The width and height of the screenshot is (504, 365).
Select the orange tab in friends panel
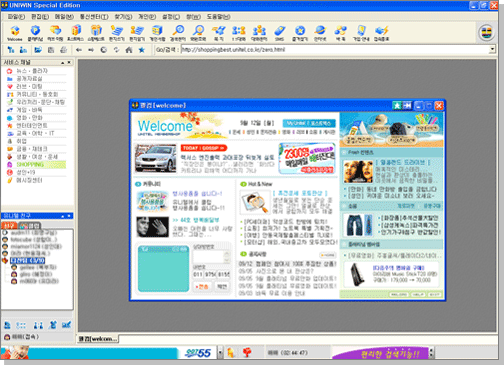tap(9, 225)
